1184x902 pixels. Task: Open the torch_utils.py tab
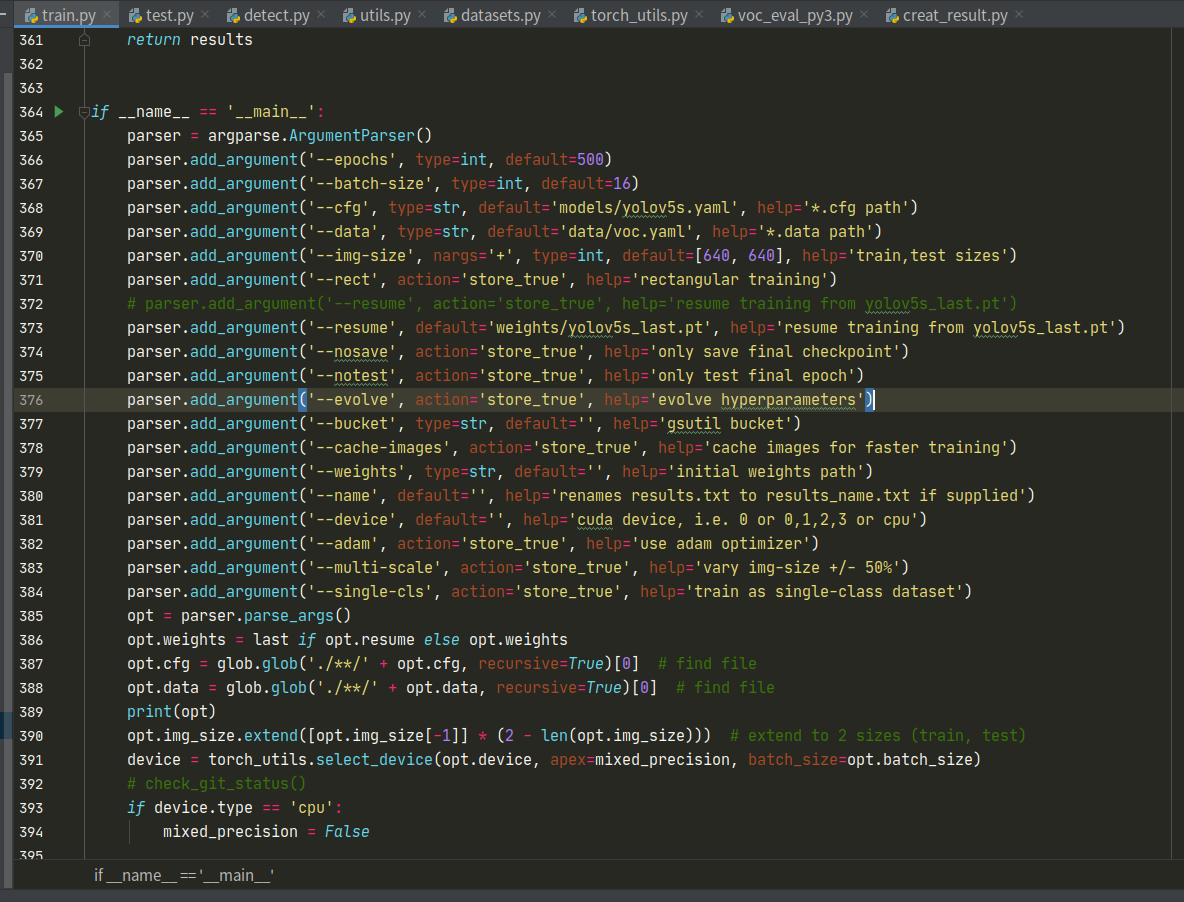pos(639,15)
